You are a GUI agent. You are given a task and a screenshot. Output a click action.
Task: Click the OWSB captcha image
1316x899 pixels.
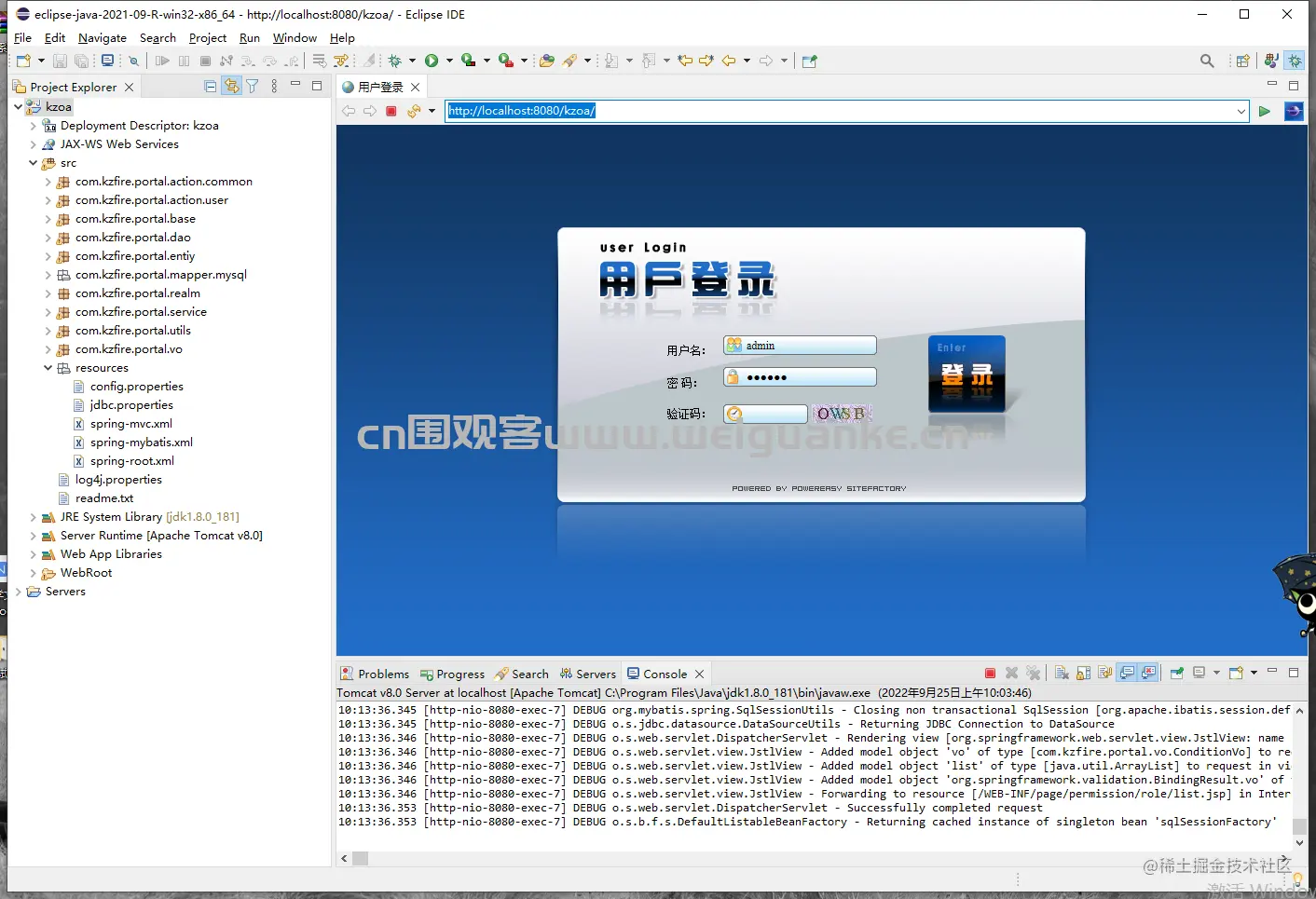842,414
